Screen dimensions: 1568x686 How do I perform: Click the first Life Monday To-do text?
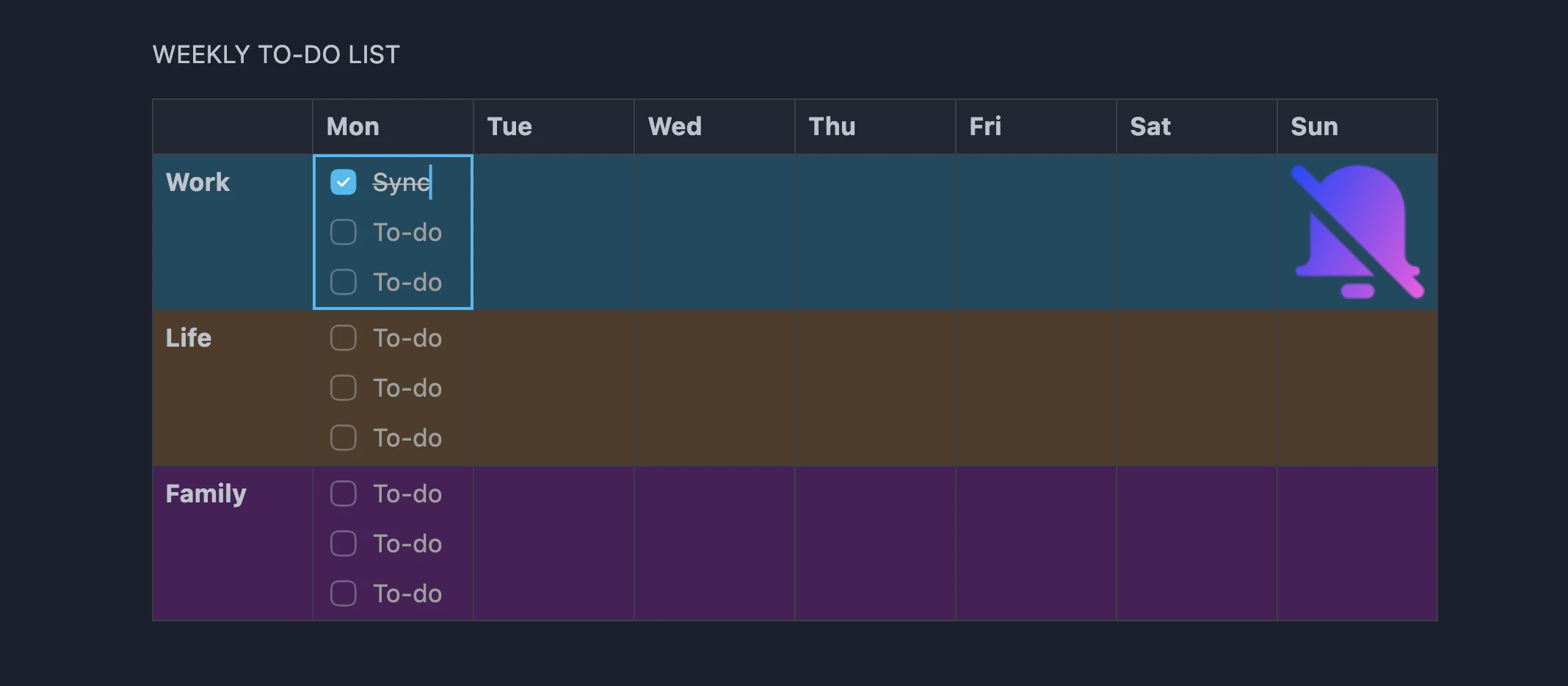point(407,338)
